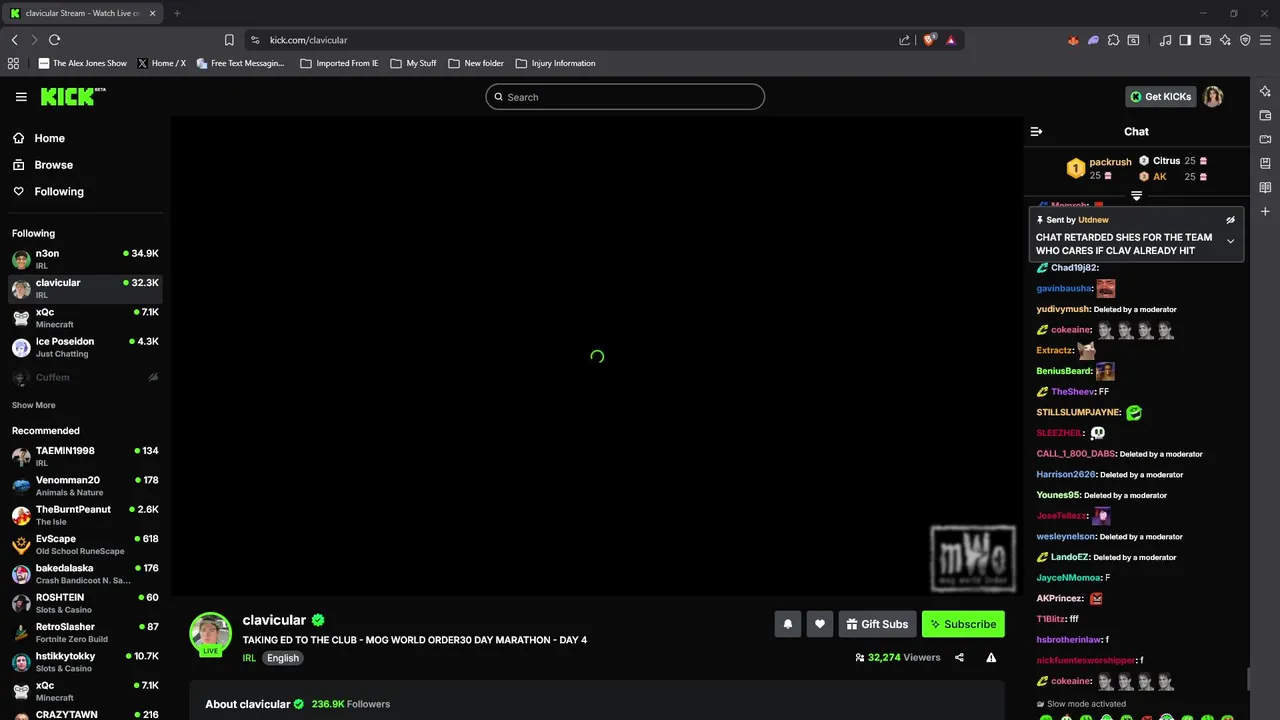
Task: Open Brave Playlist music-note icon
Action: (x=1165, y=40)
